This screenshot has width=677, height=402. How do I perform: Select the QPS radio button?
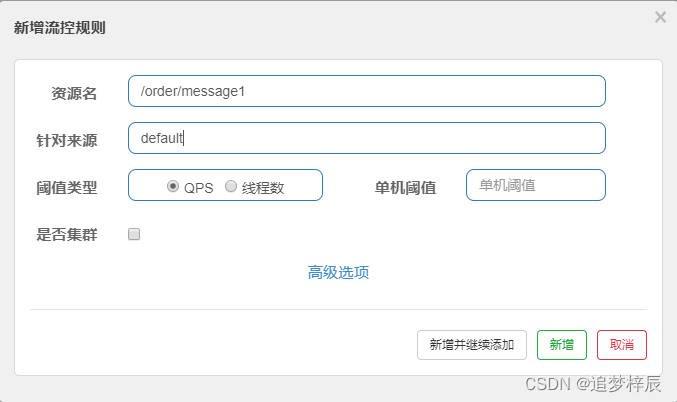173,186
